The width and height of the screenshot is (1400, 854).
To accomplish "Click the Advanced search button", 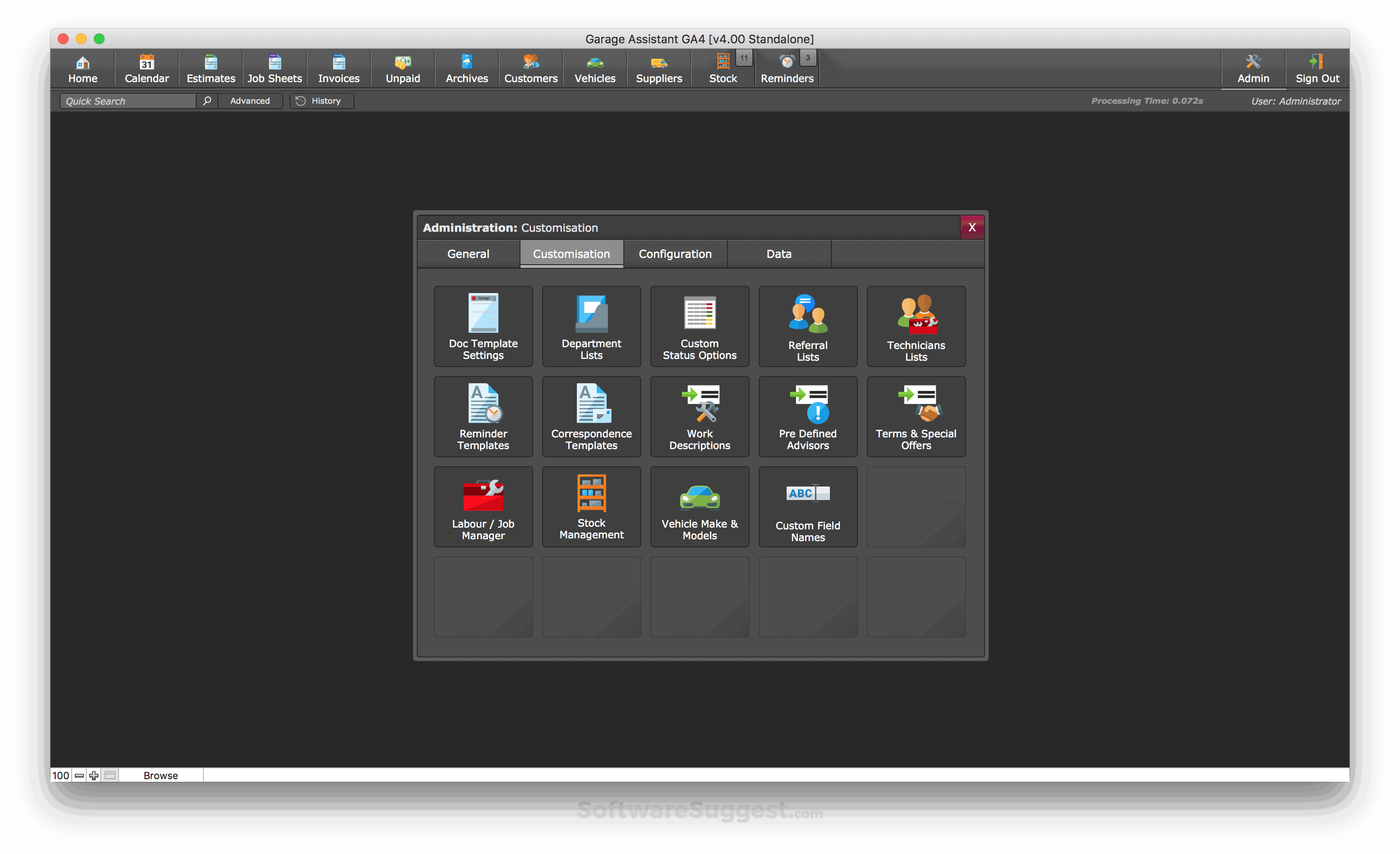I will [250, 101].
